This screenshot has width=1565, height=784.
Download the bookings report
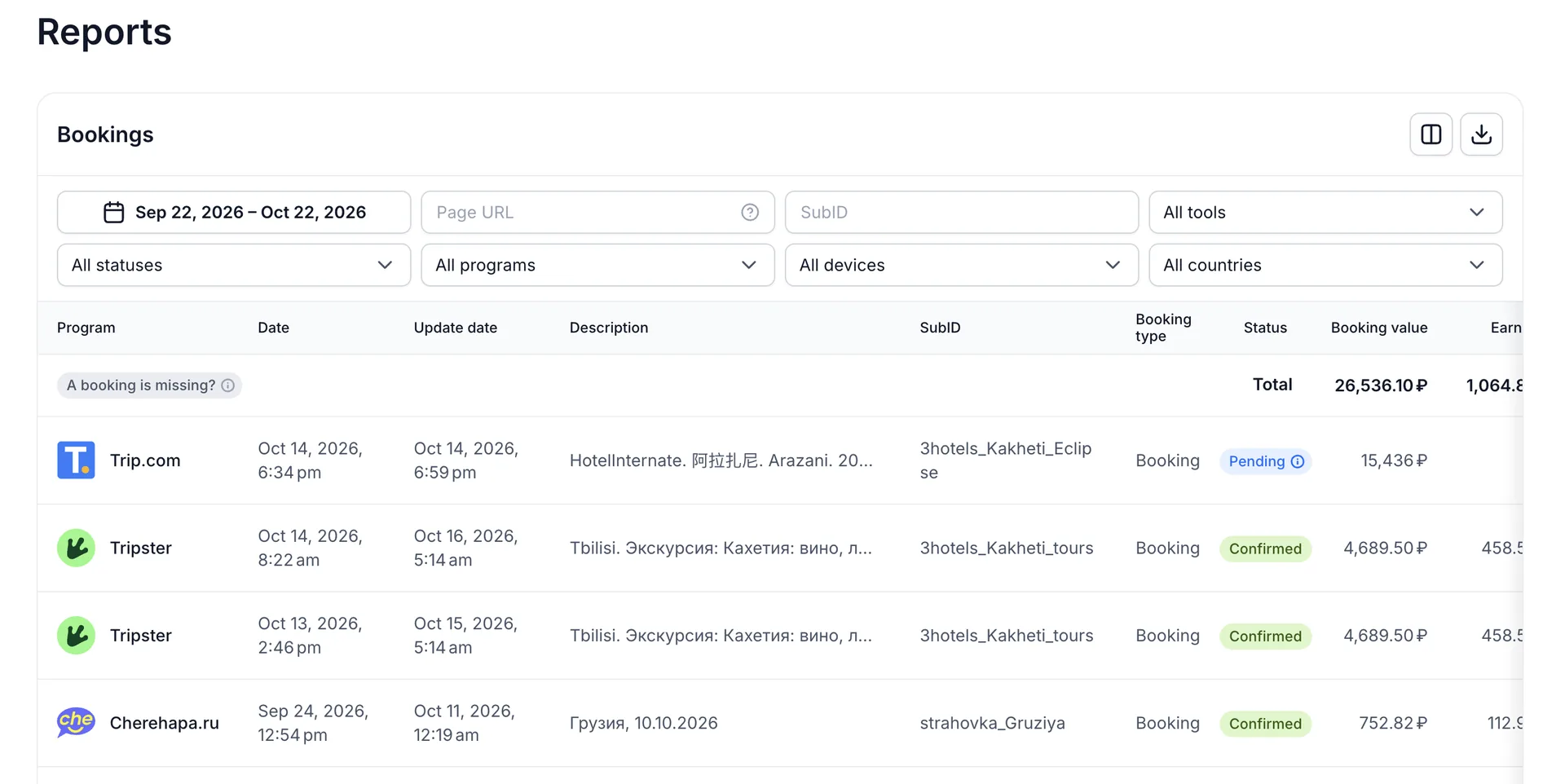pos(1481,134)
